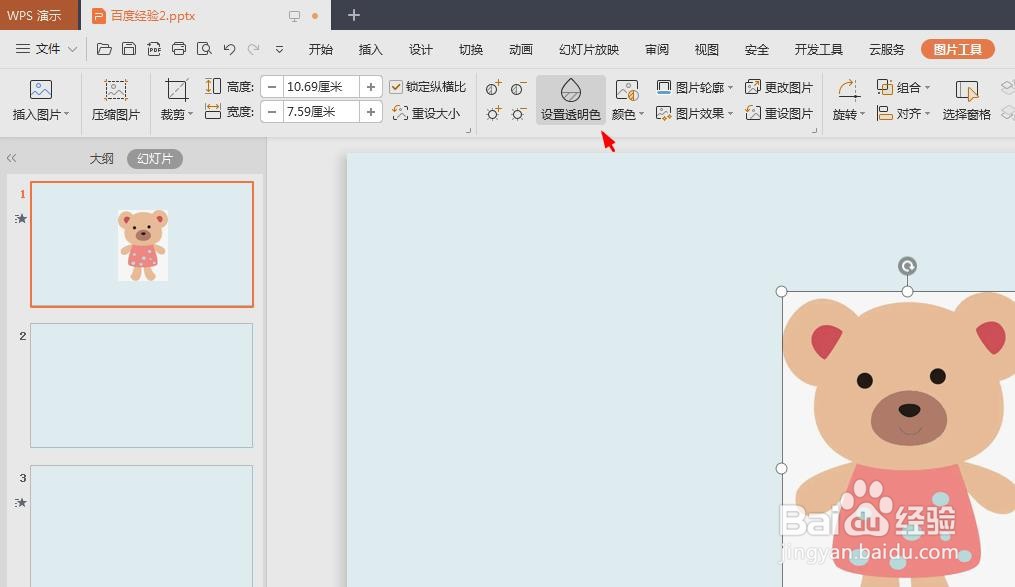Screen dimensions: 1015x587
Task: Select the Set Transparent Color tool
Action: pyautogui.click(x=569, y=97)
